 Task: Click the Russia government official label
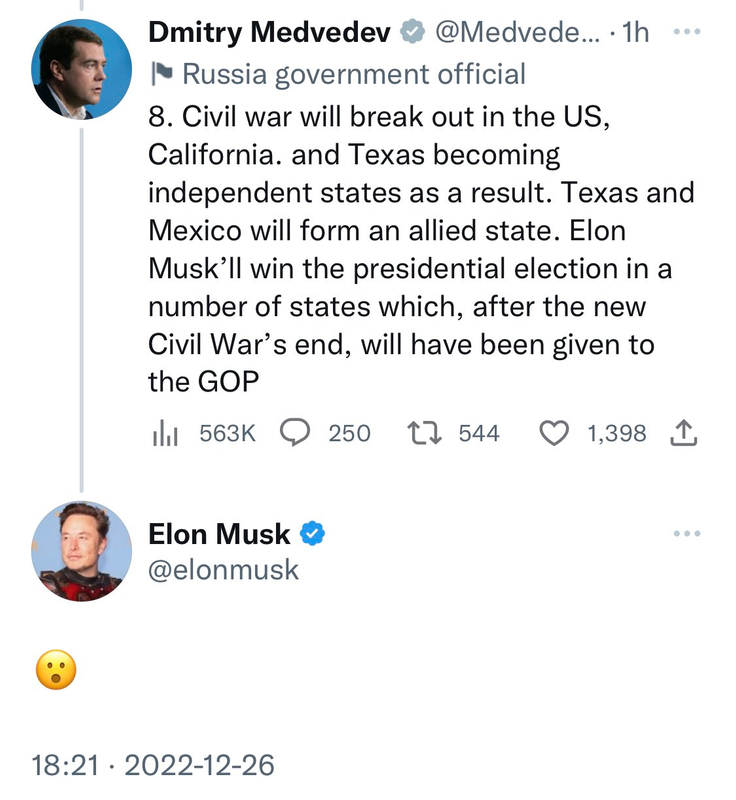coord(354,73)
